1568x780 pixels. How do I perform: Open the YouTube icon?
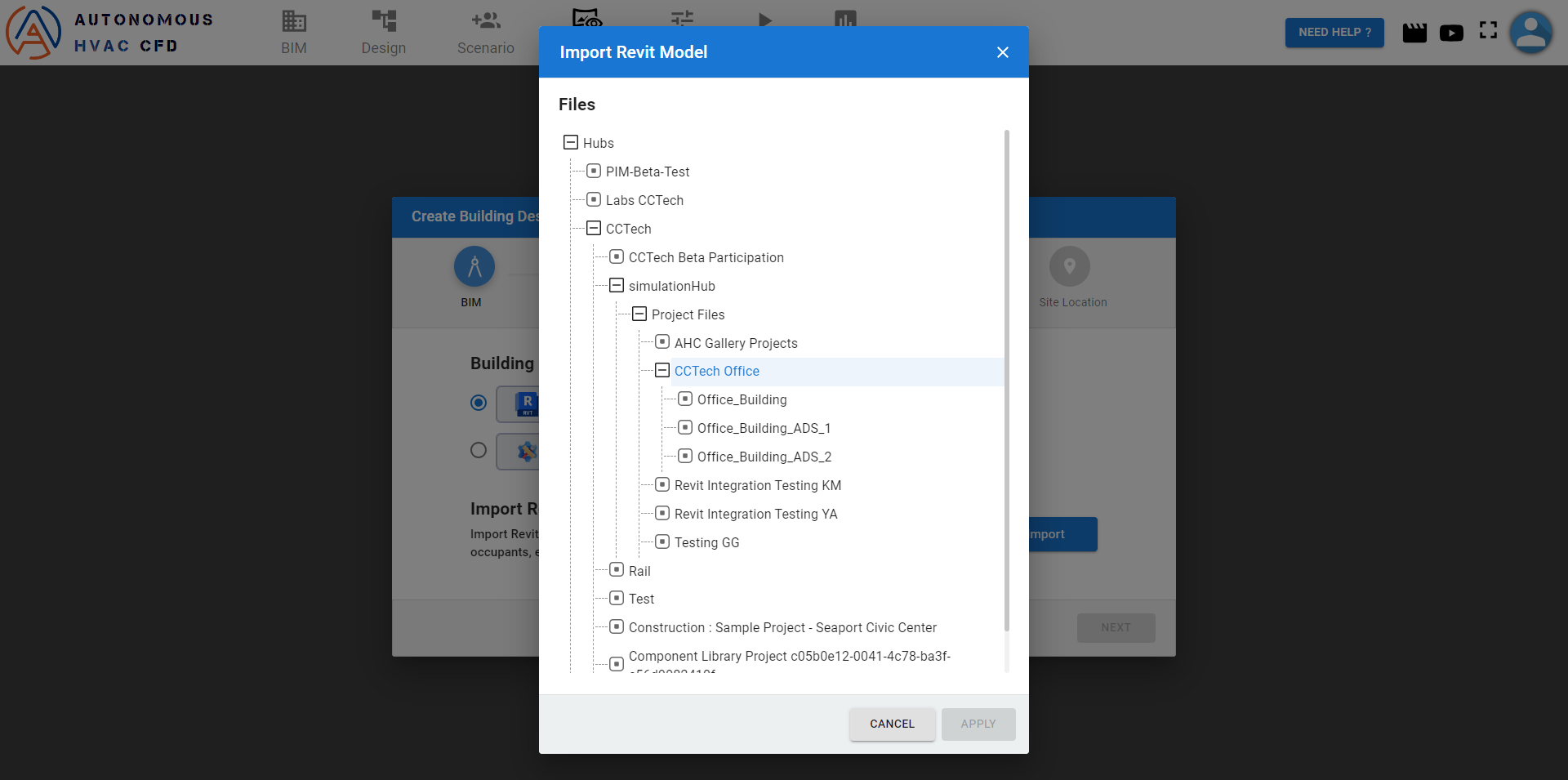tap(1451, 33)
